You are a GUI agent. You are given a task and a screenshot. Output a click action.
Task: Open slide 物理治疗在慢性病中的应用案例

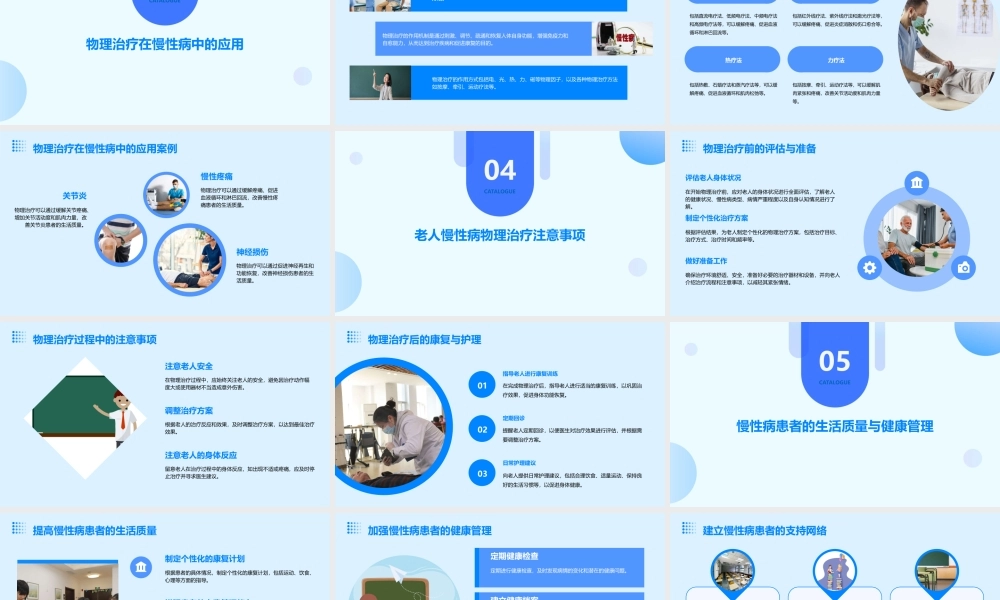pos(165,223)
